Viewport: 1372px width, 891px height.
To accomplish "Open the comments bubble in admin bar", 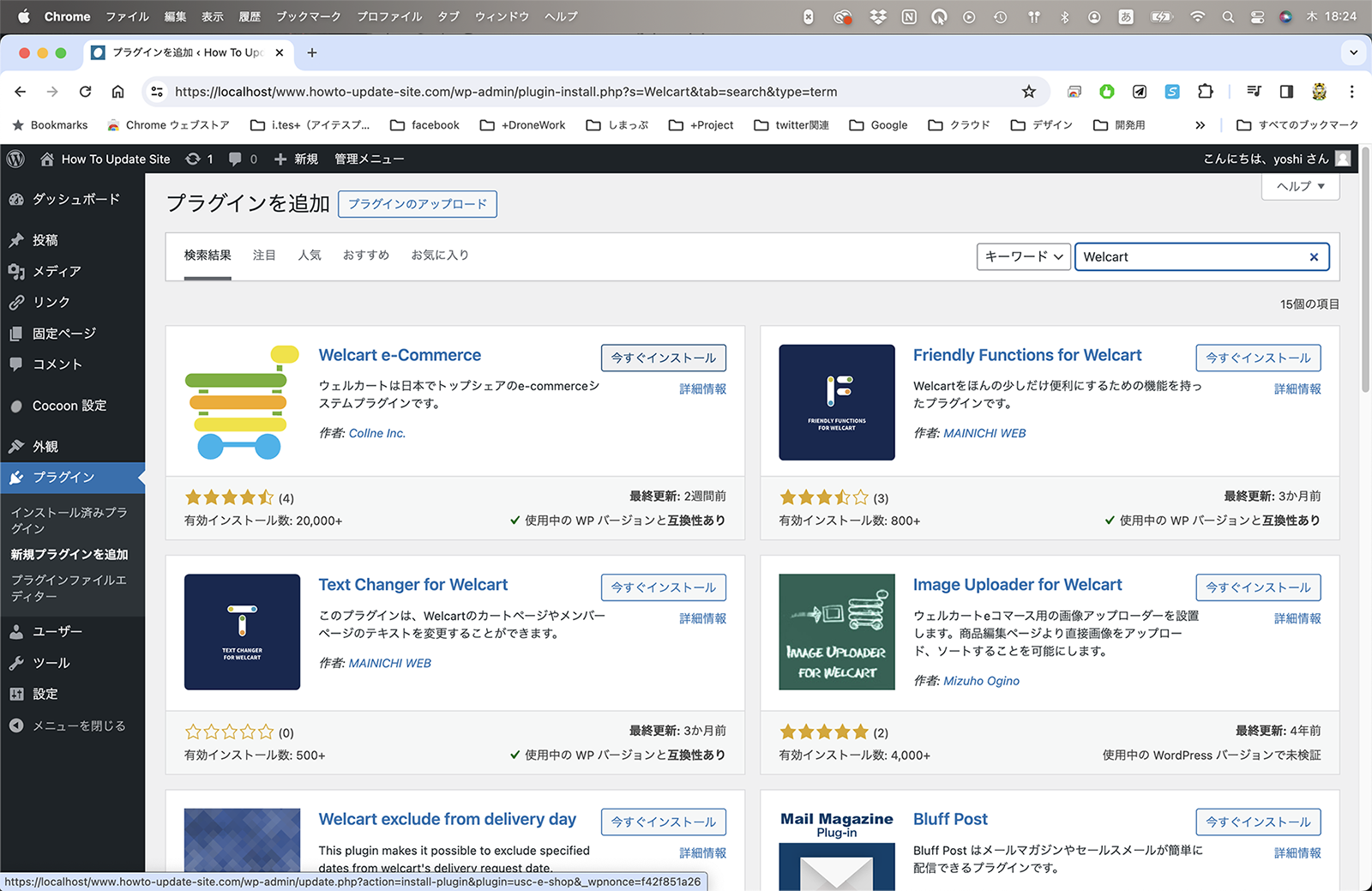I will click(x=242, y=159).
